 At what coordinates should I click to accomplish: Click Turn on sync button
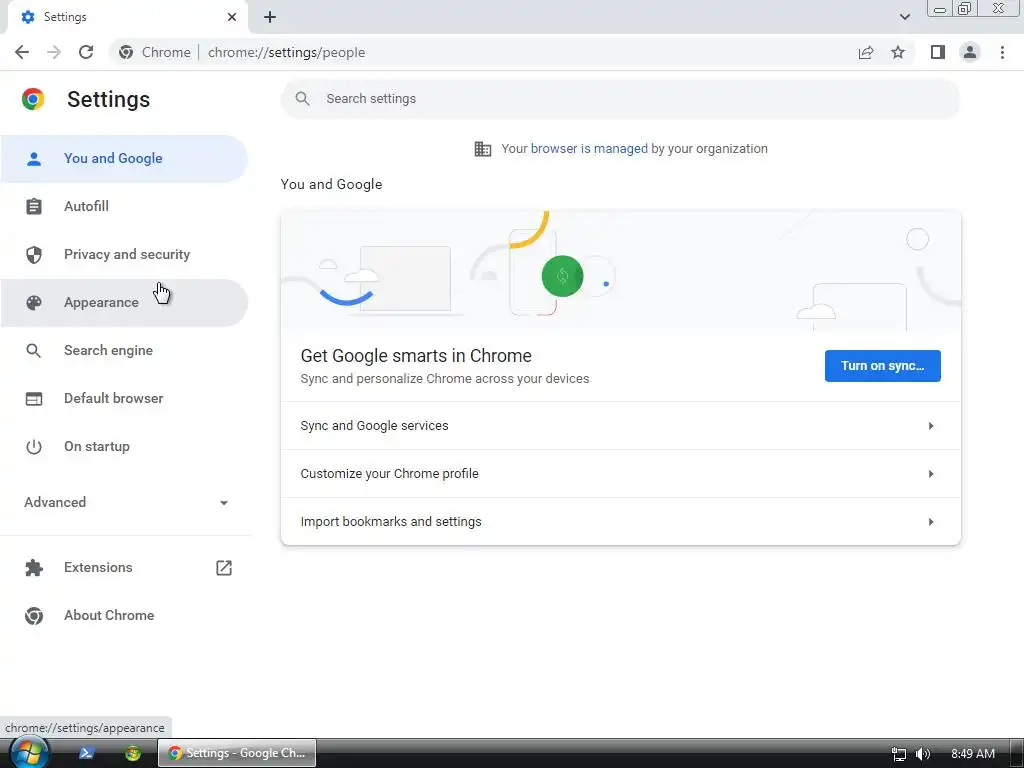pos(882,366)
